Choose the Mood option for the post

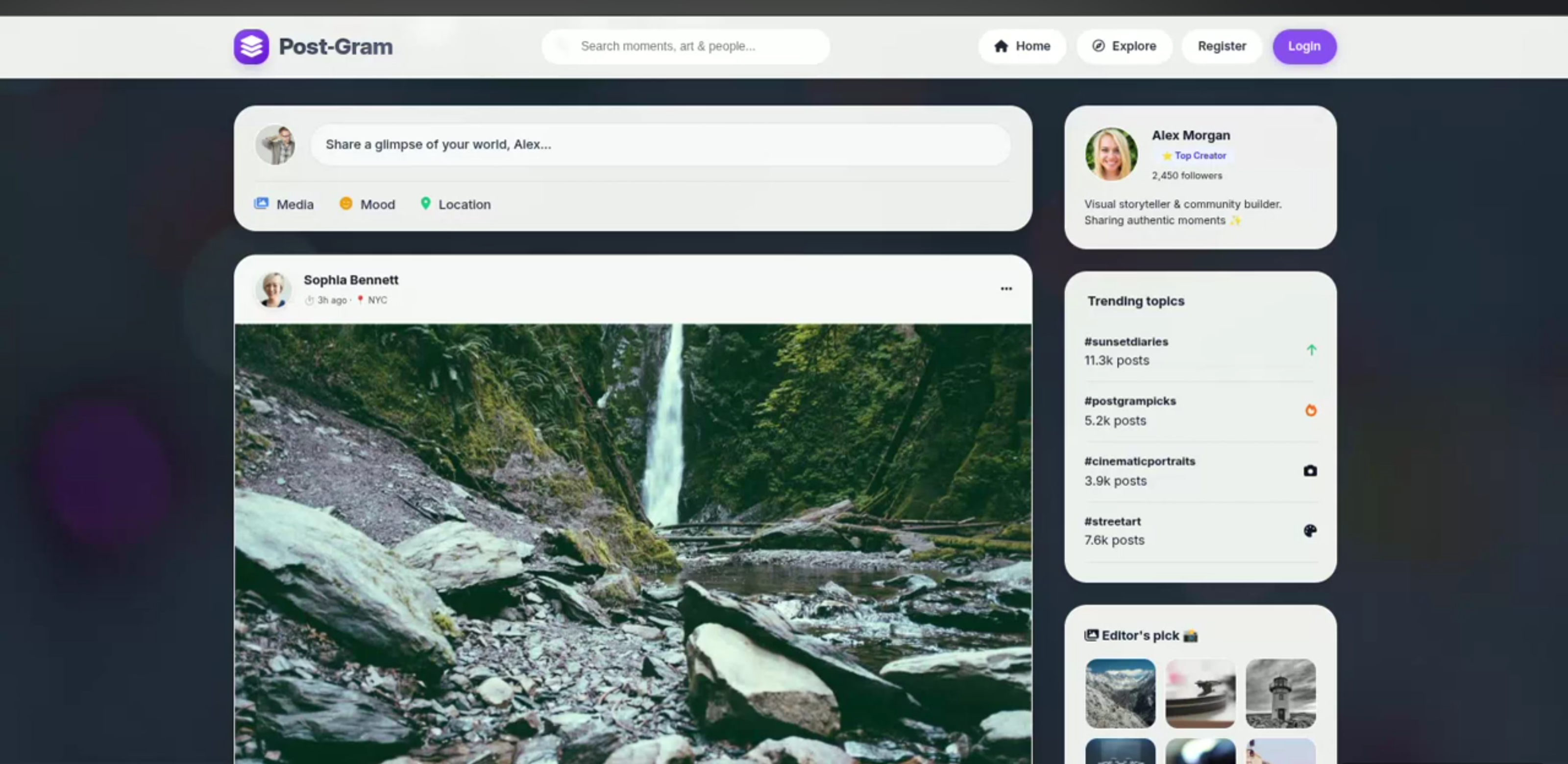367,204
